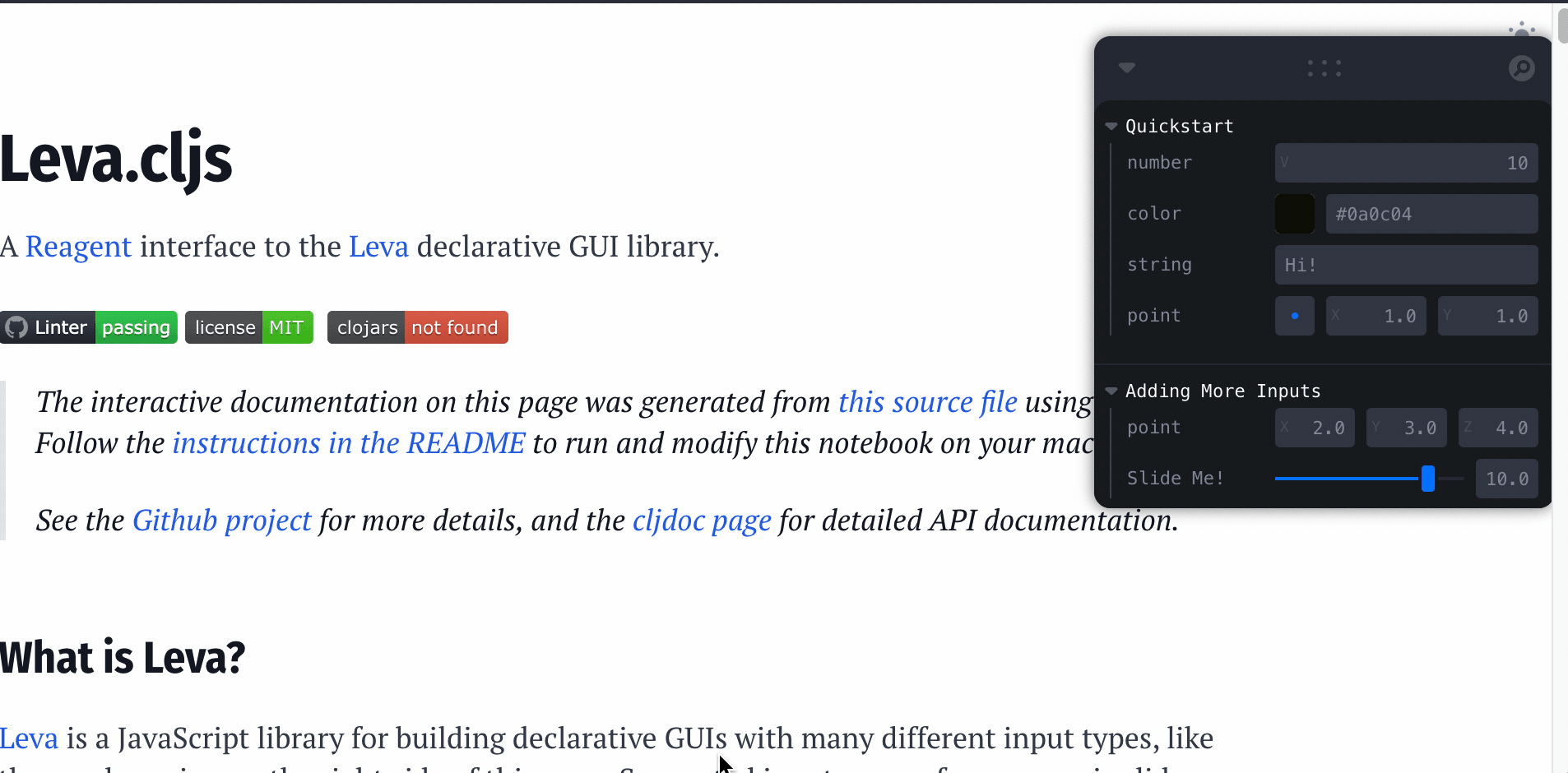Open the Leva panel search filter
The width and height of the screenshot is (1568, 773).
pos(1521,68)
